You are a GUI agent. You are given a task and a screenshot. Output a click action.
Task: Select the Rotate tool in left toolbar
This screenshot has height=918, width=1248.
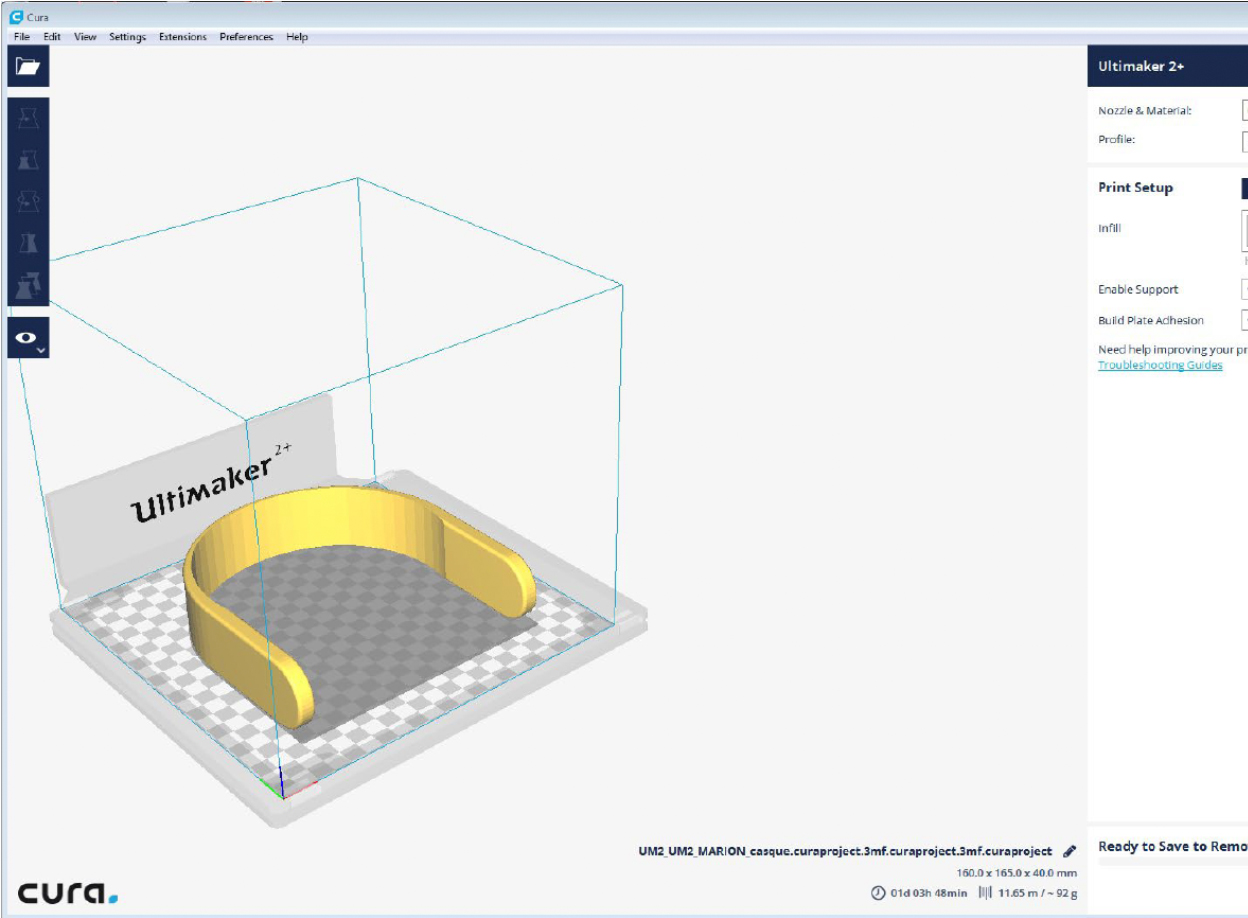(28, 201)
